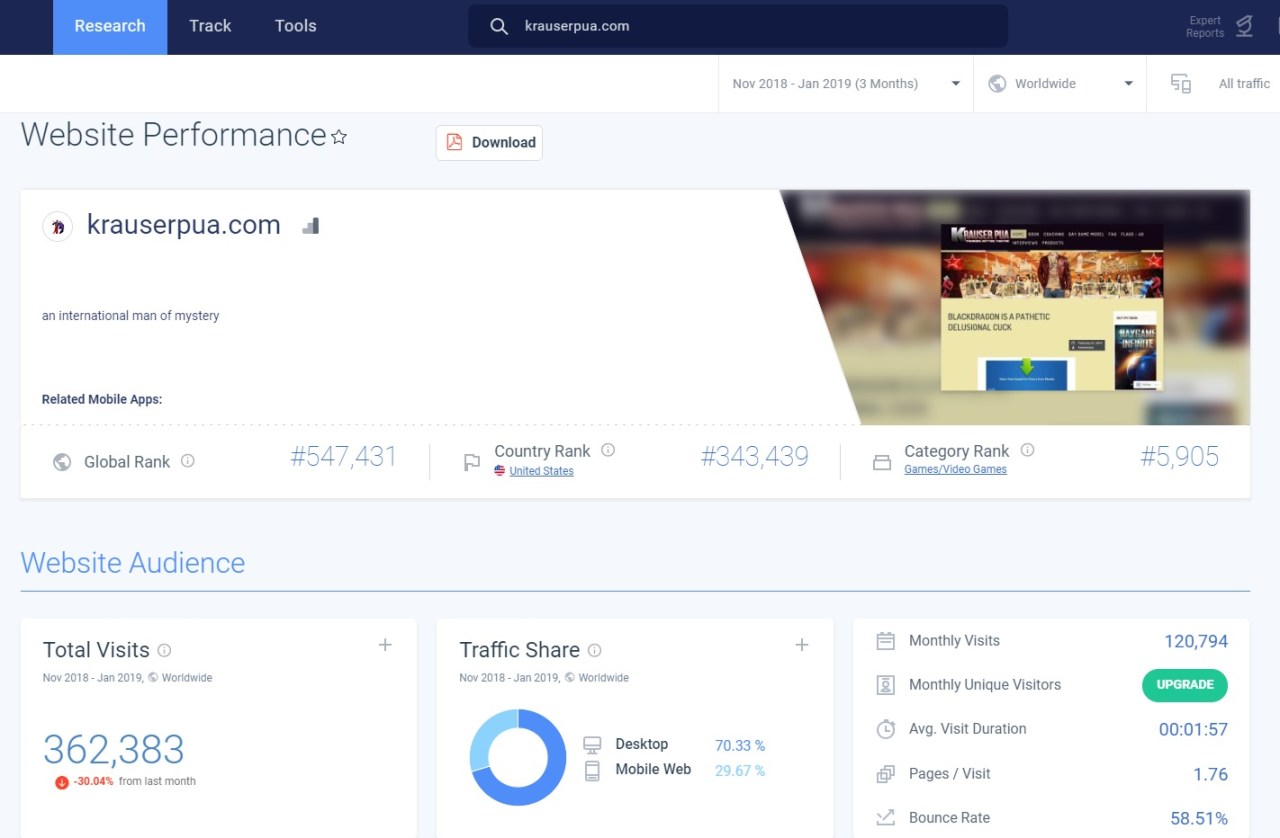Switch to the Track tab
Image resolution: width=1280 pixels, height=838 pixels.
click(209, 27)
